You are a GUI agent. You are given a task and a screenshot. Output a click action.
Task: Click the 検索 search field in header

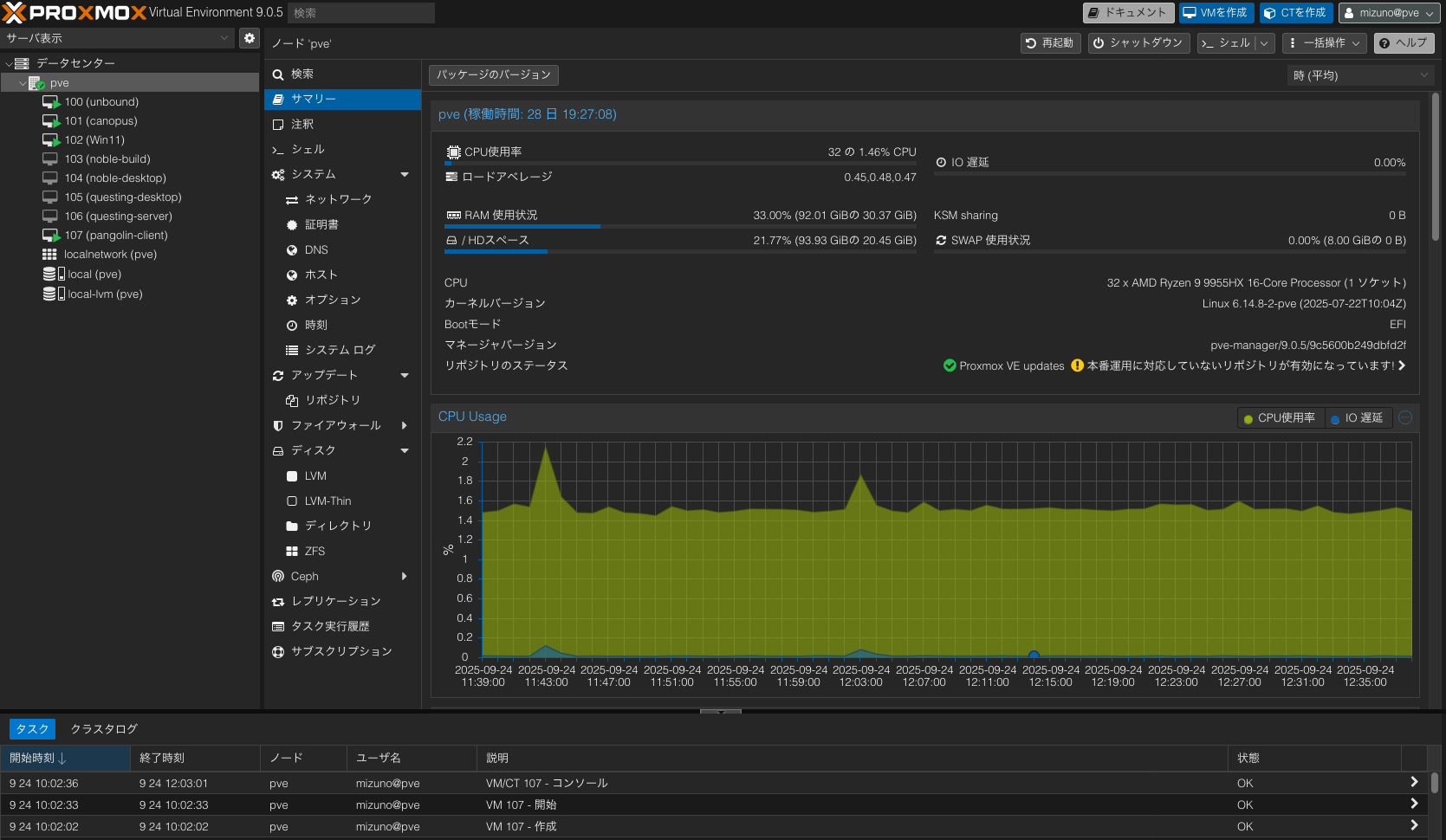coord(360,13)
